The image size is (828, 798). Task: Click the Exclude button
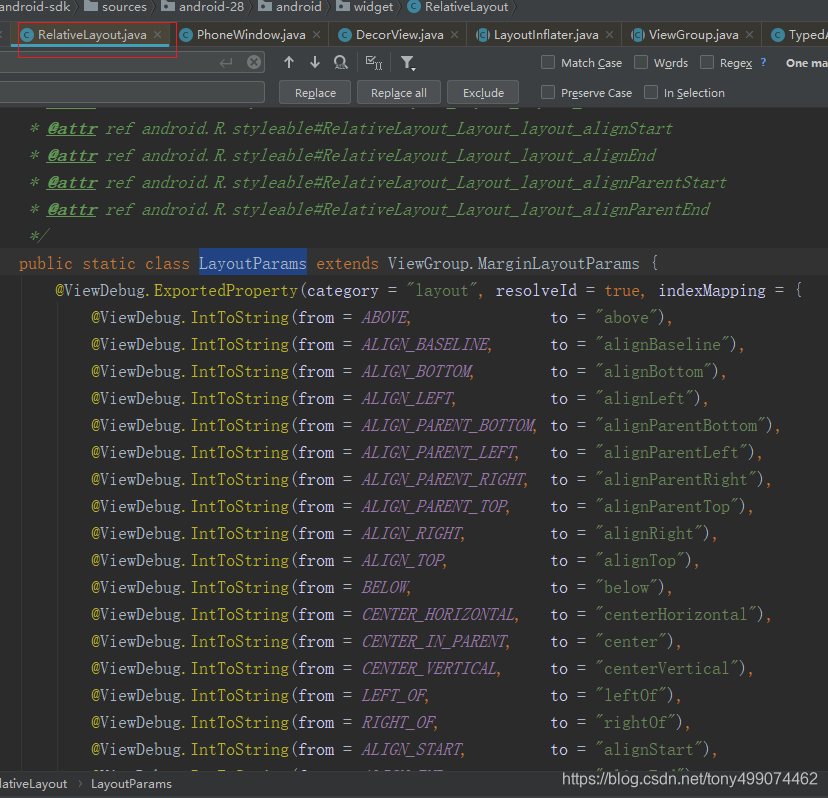tap(483, 93)
